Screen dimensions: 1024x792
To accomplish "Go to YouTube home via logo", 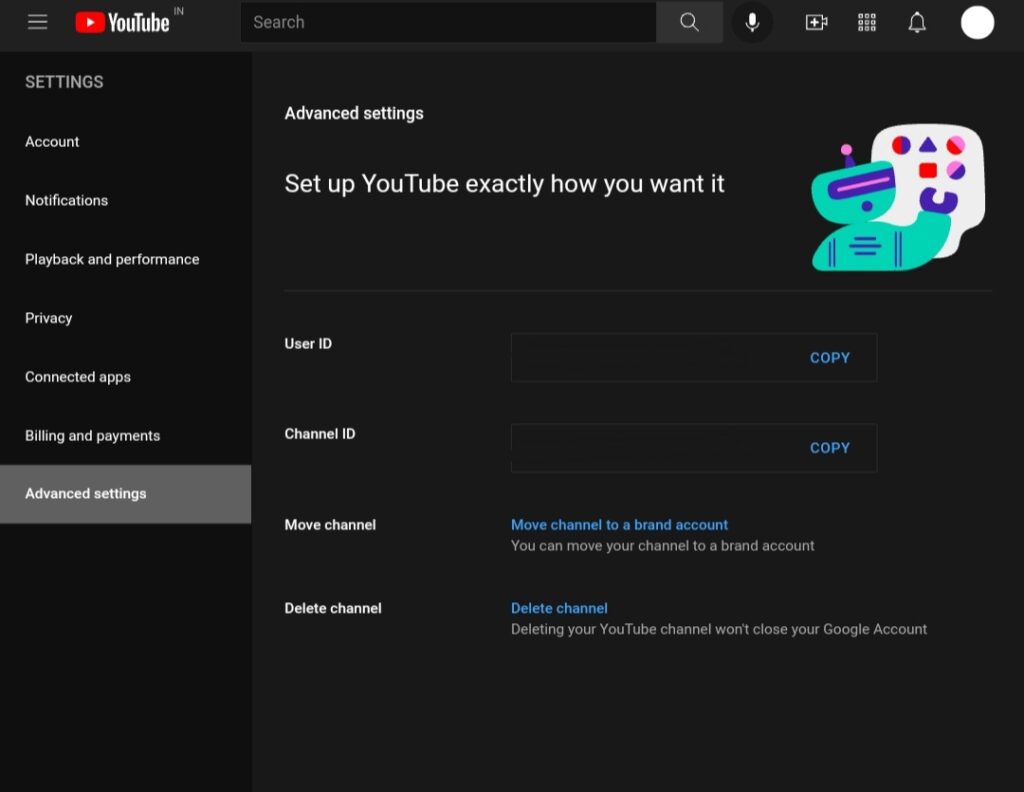I will [123, 22].
